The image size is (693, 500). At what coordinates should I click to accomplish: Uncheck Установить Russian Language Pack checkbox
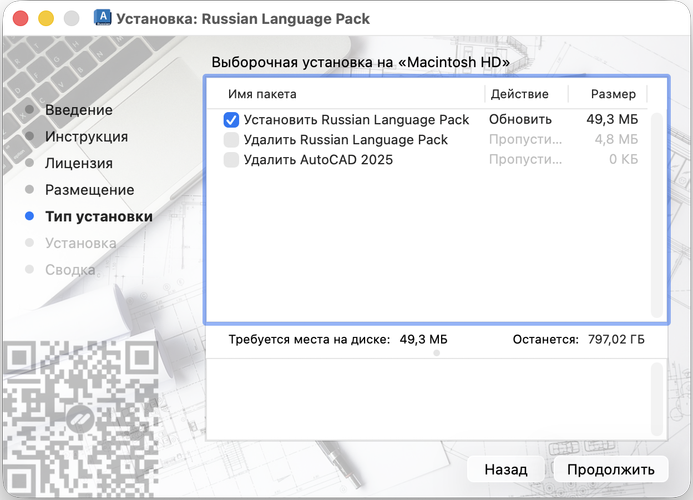pos(231,120)
